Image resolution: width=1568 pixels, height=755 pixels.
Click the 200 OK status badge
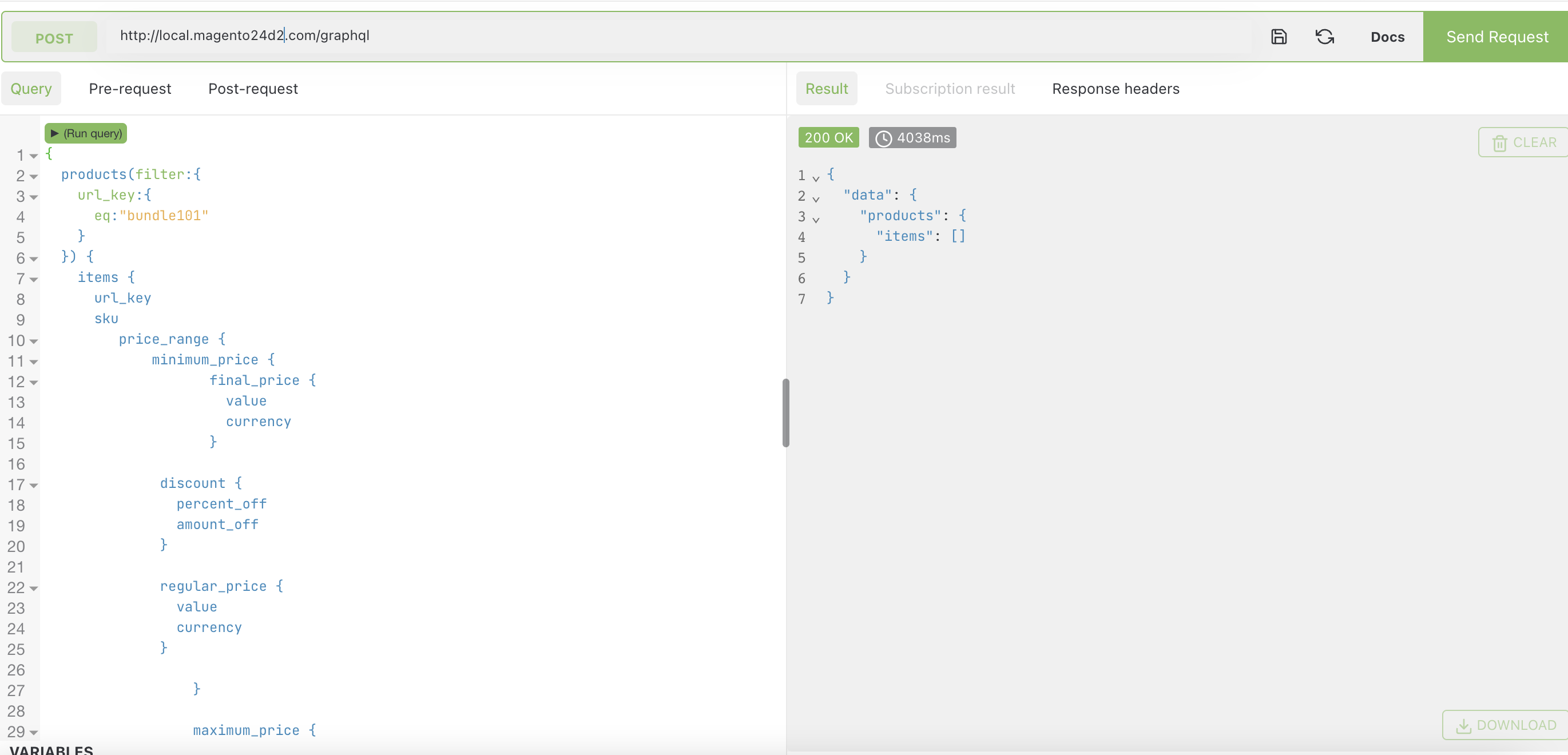coord(828,138)
